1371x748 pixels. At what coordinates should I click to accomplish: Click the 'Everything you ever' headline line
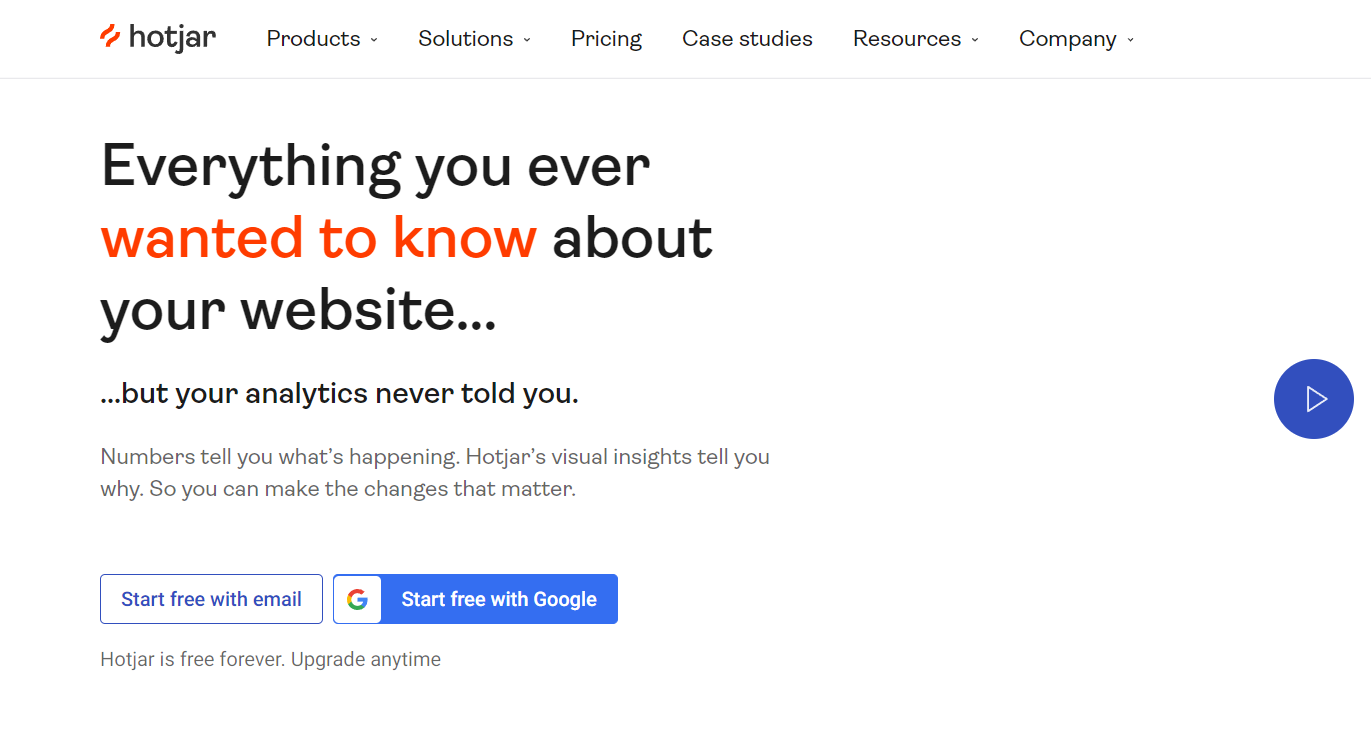click(x=376, y=167)
